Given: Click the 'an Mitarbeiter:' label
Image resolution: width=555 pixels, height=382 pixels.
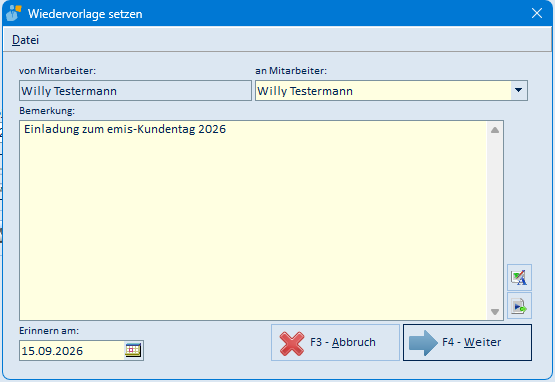Looking at the screenshot, I should point(291,70).
